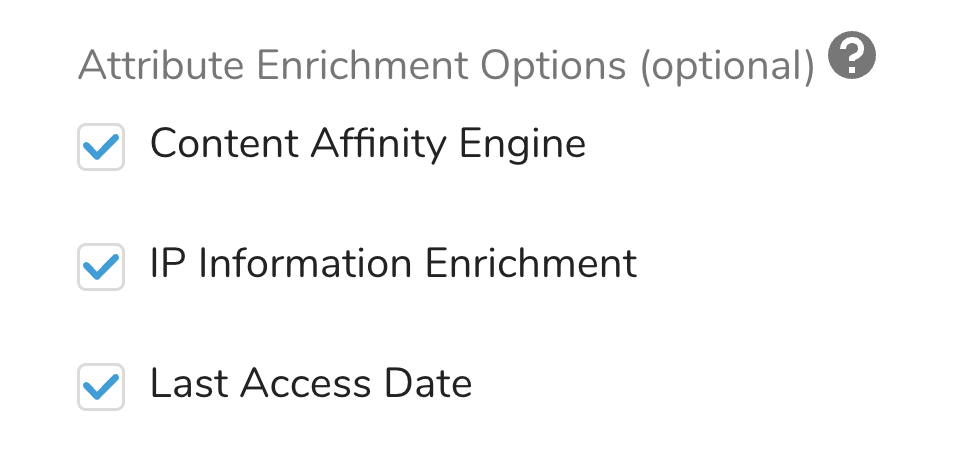This screenshot has width=976, height=476.
Task: Deselect the middle enrichment option checkbox
Action: [x=101, y=267]
